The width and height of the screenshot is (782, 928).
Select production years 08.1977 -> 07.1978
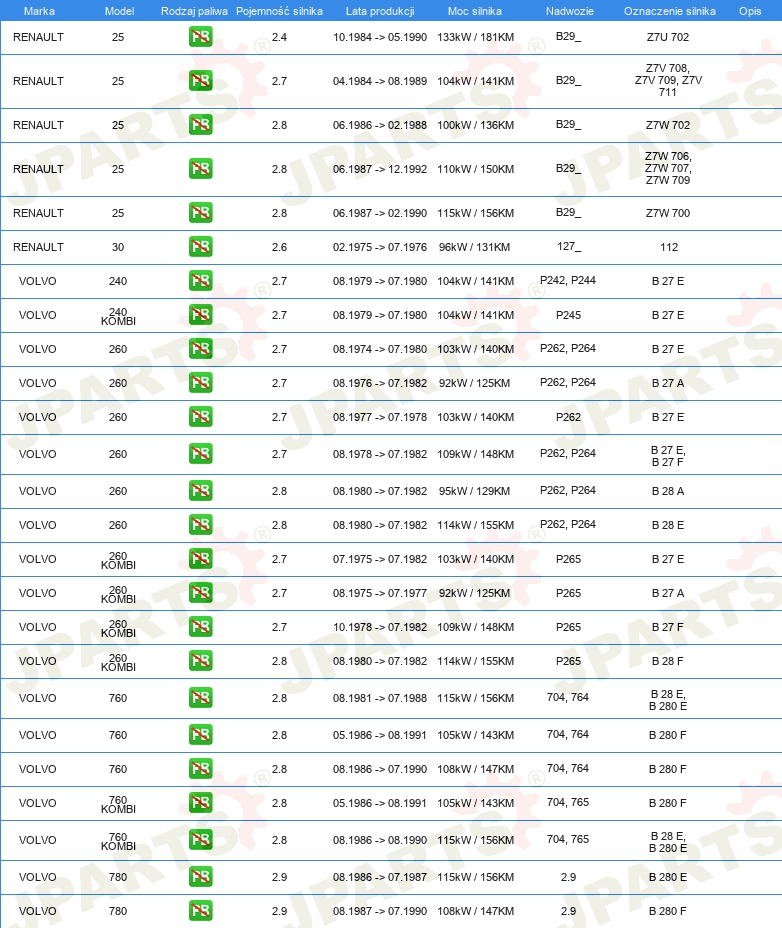379,417
